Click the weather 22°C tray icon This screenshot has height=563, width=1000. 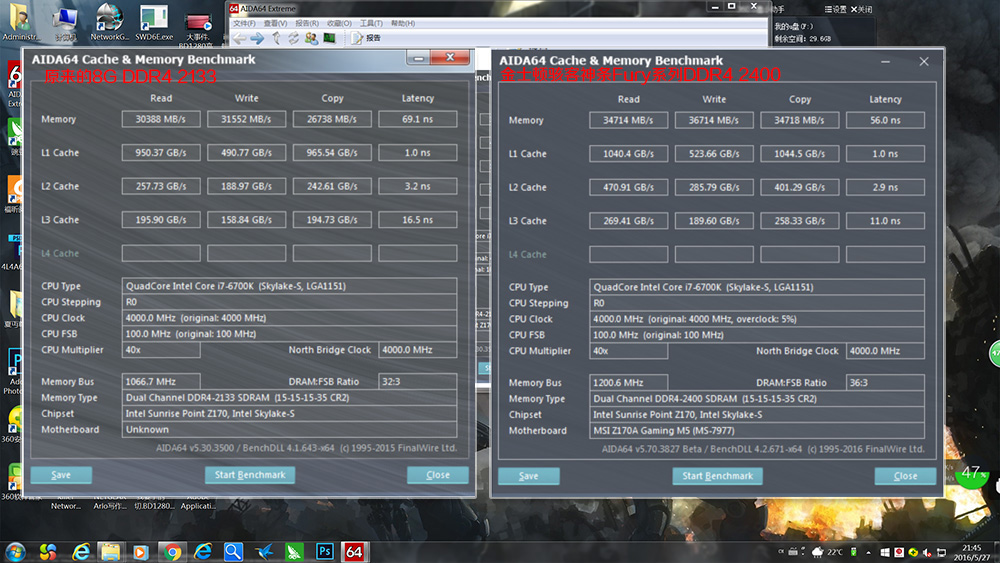click(x=827, y=552)
